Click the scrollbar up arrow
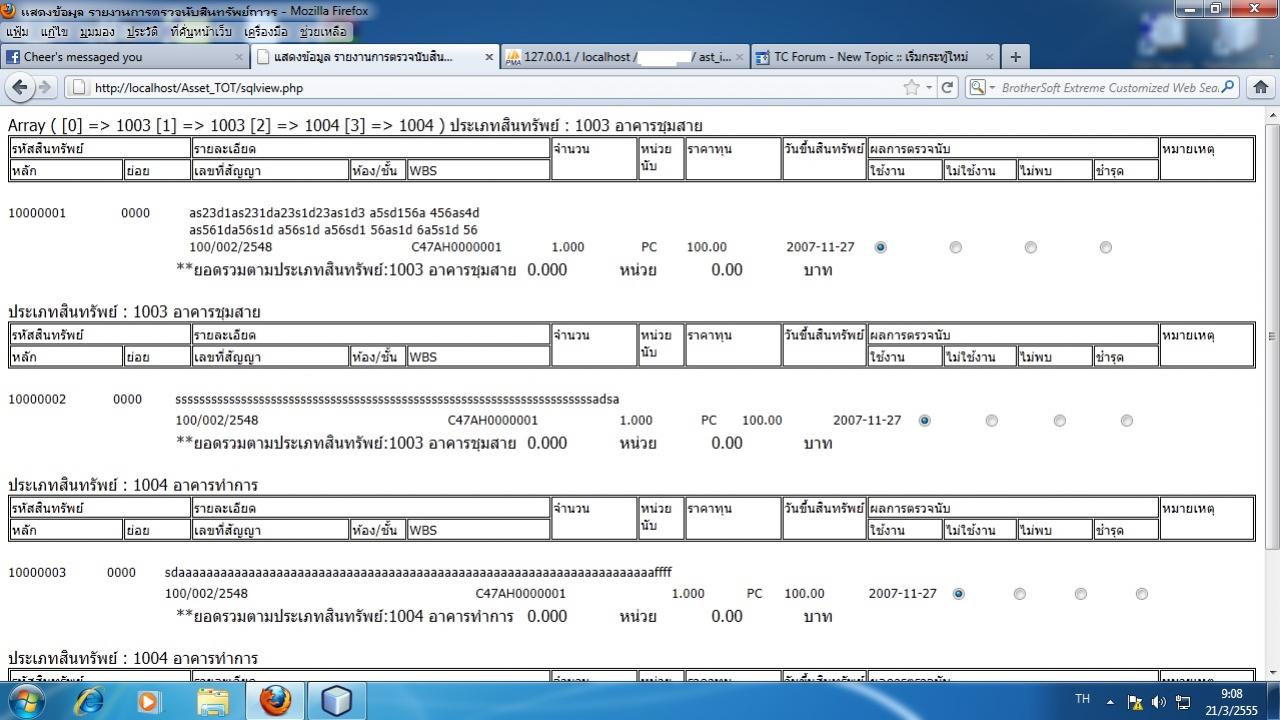 (1272, 115)
